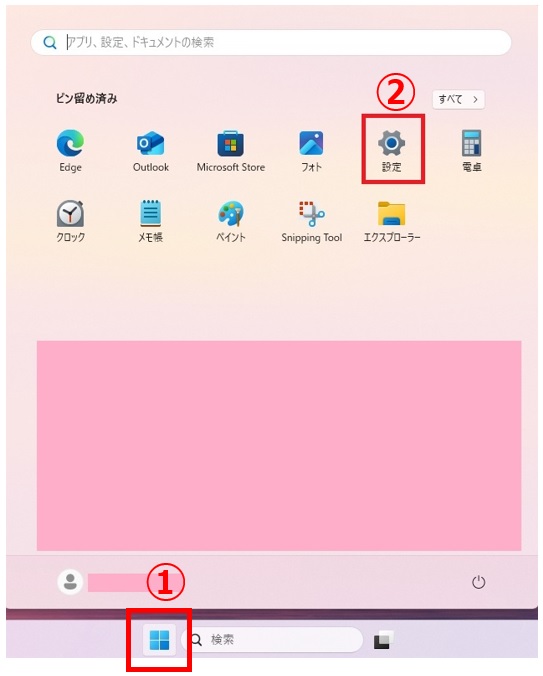Launch Outlook from pinned apps

coord(150,150)
